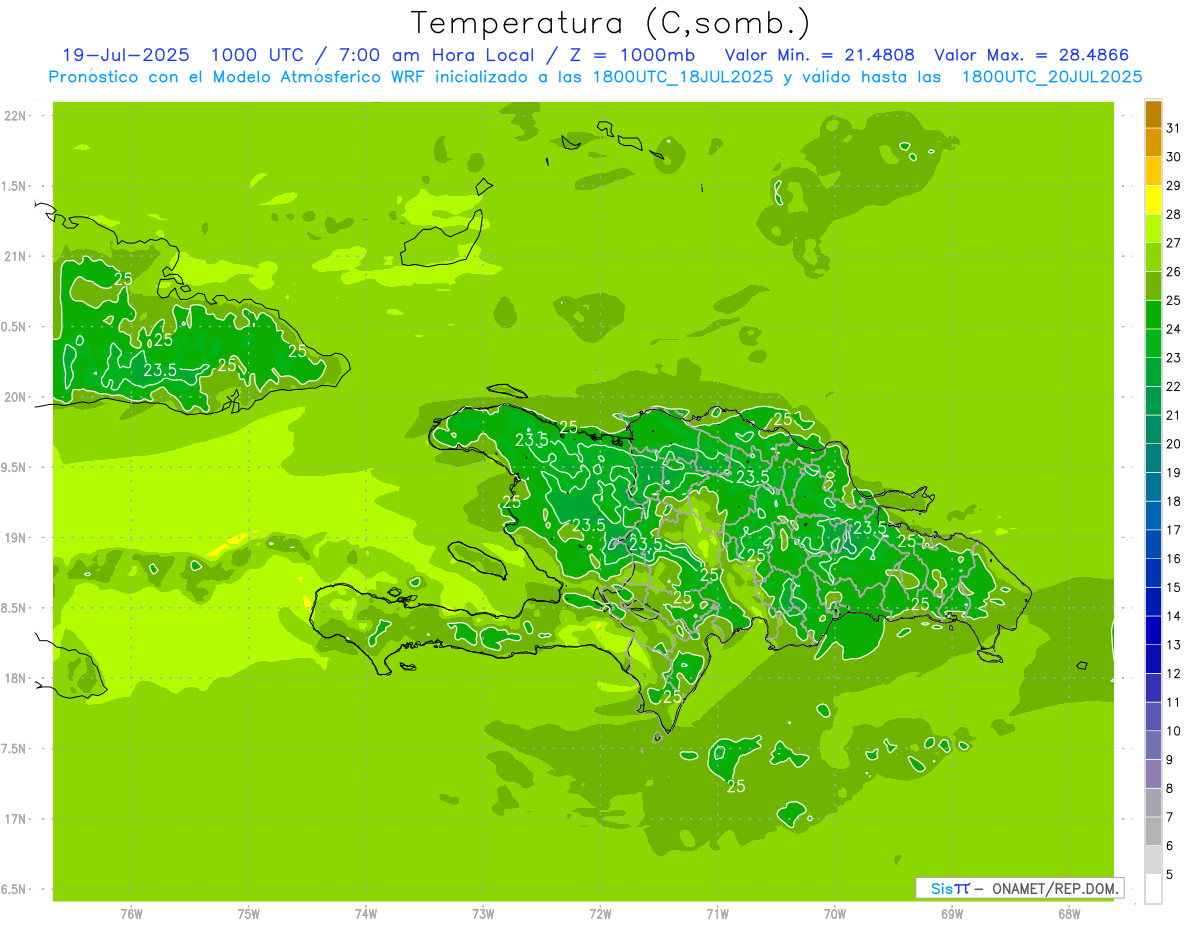Click "Valor Max. = 28.4866"
1200x927 pixels.
click(1031, 55)
